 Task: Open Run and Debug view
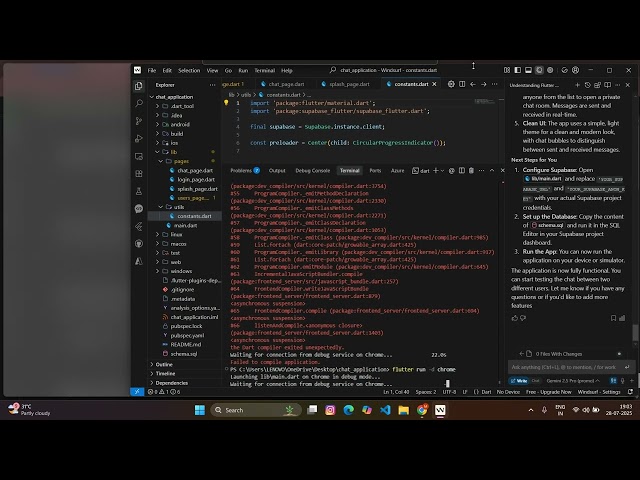139,139
